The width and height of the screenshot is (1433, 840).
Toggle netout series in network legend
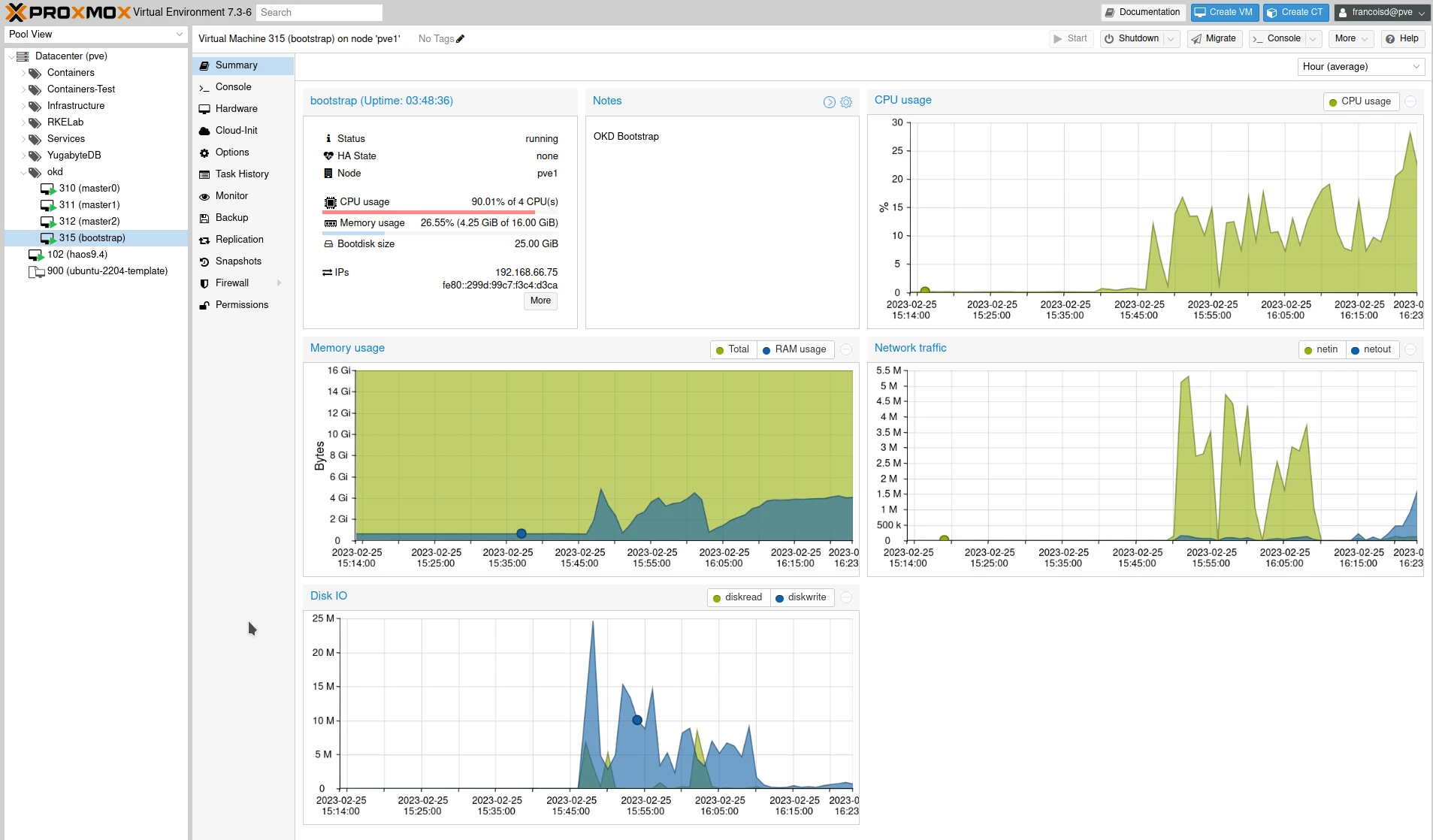[1371, 349]
